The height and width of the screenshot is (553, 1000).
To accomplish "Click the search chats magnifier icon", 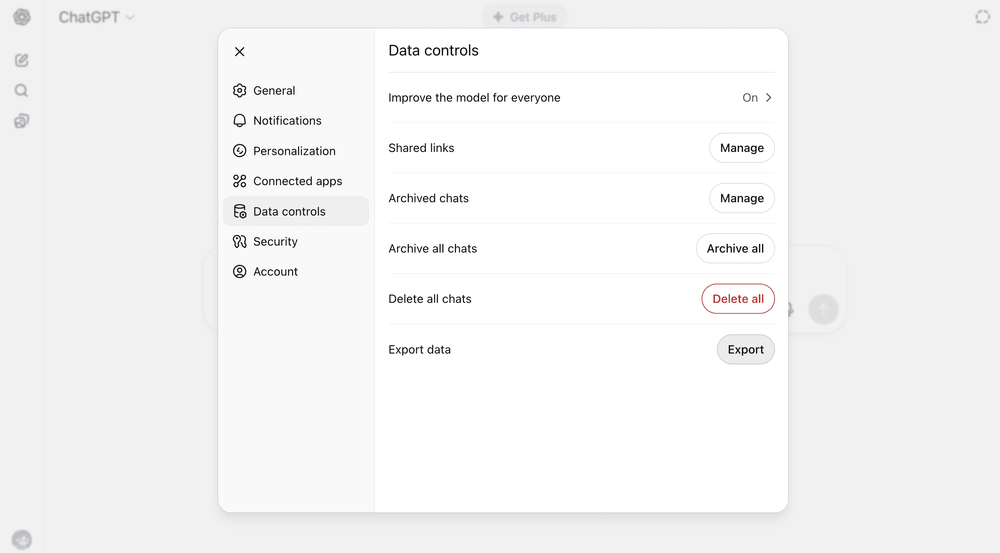I will click(22, 91).
